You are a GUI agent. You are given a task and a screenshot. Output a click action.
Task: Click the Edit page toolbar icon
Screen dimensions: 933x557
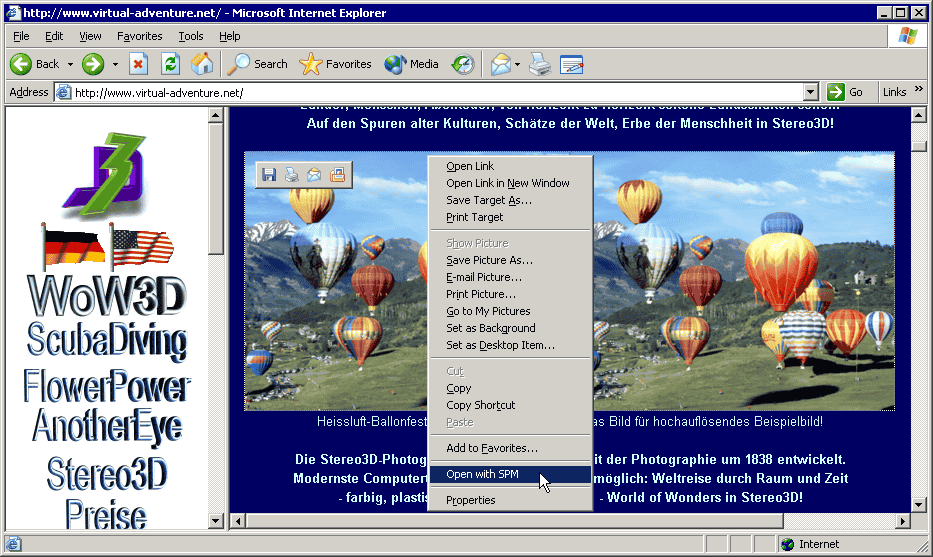point(572,64)
